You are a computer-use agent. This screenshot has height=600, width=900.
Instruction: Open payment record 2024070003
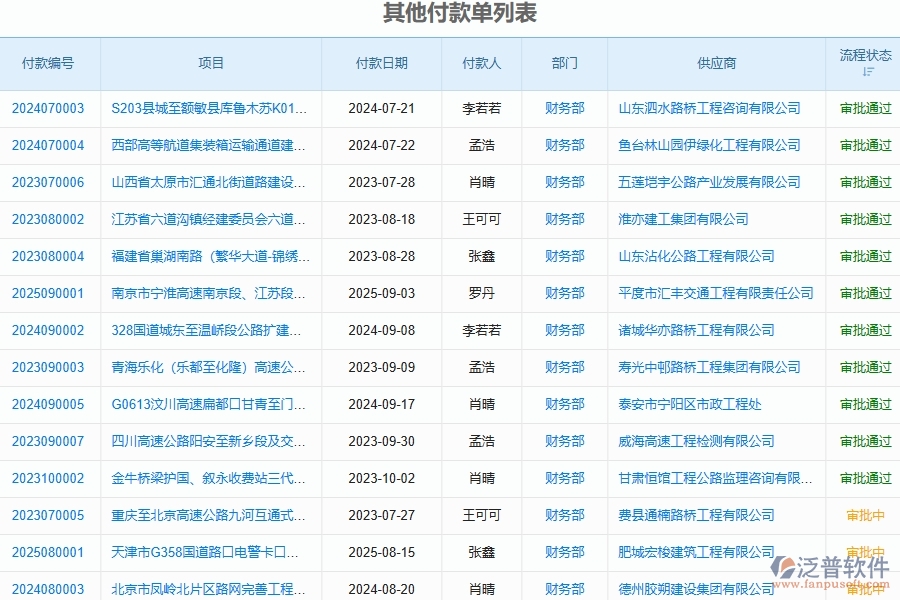coord(48,108)
